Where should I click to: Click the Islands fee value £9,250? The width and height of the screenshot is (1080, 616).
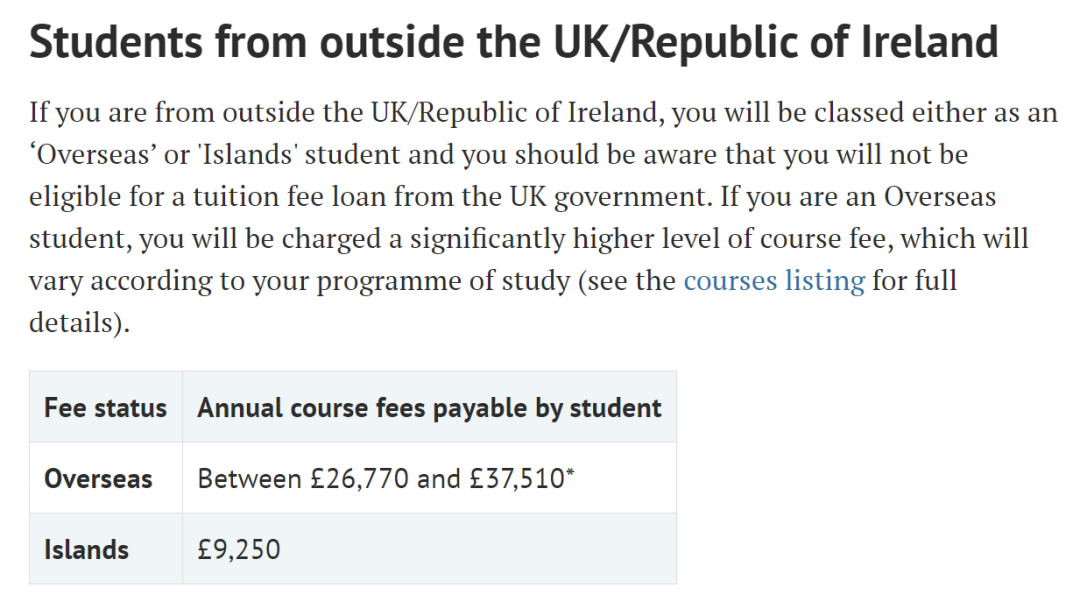click(x=238, y=549)
